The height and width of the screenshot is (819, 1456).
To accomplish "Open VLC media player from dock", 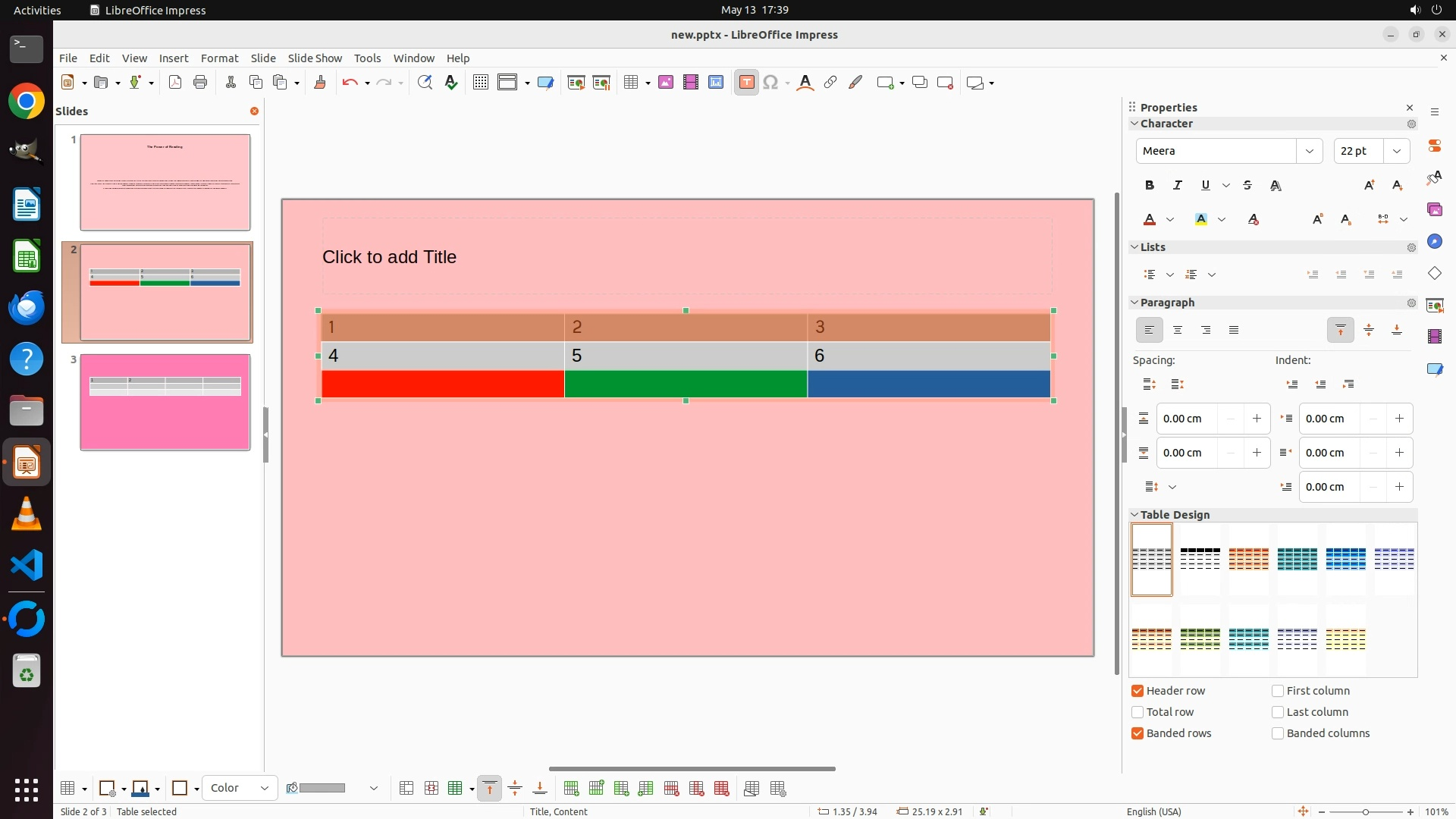I will (x=27, y=514).
